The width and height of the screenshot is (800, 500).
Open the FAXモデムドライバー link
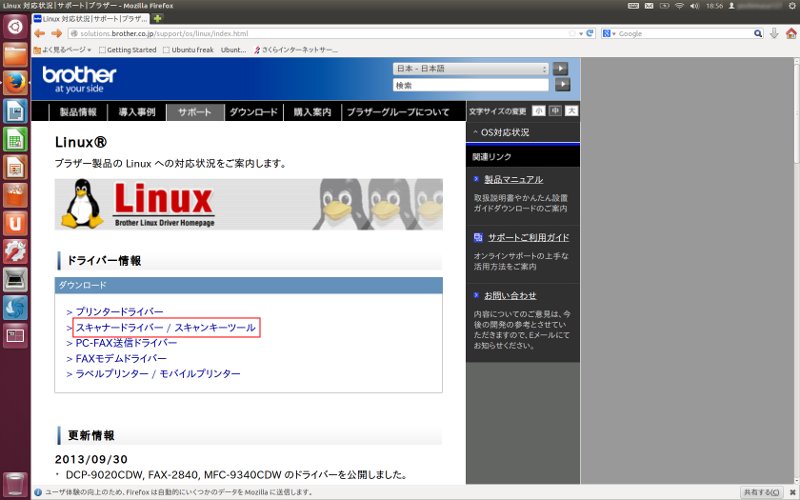click(x=121, y=358)
